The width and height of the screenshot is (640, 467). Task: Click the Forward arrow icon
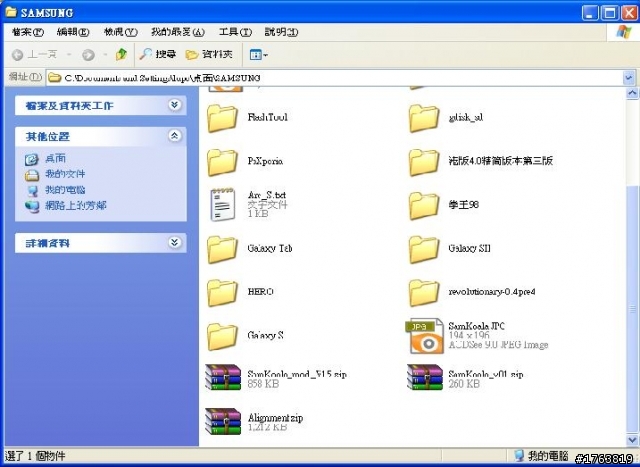point(88,55)
